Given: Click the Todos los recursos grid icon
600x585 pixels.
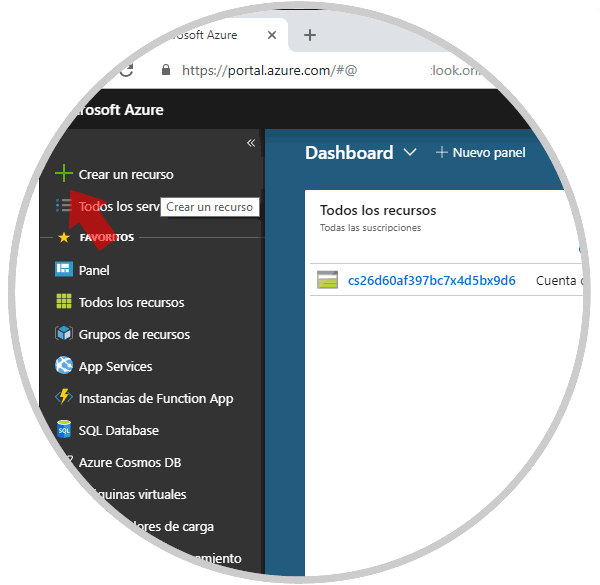Looking at the screenshot, I should tap(64, 301).
